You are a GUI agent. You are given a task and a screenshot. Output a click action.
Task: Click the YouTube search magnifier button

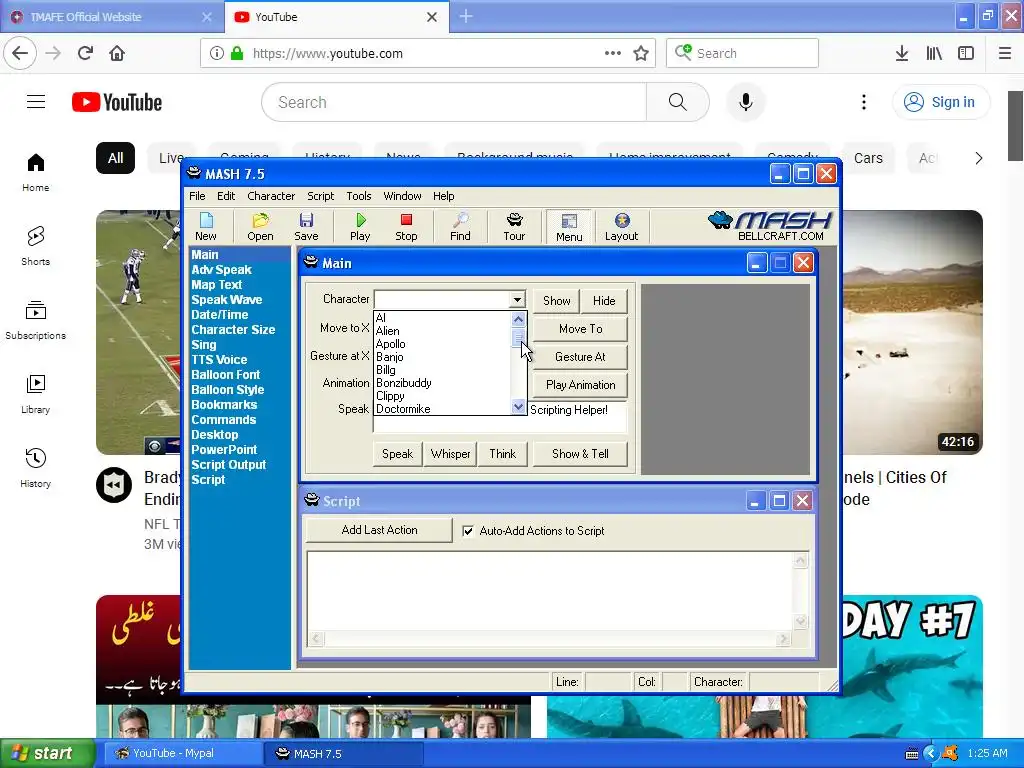pos(678,102)
